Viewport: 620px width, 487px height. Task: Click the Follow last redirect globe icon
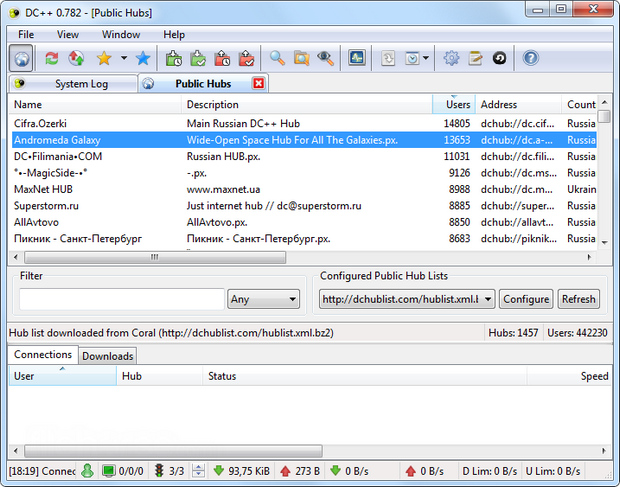point(76,59)
